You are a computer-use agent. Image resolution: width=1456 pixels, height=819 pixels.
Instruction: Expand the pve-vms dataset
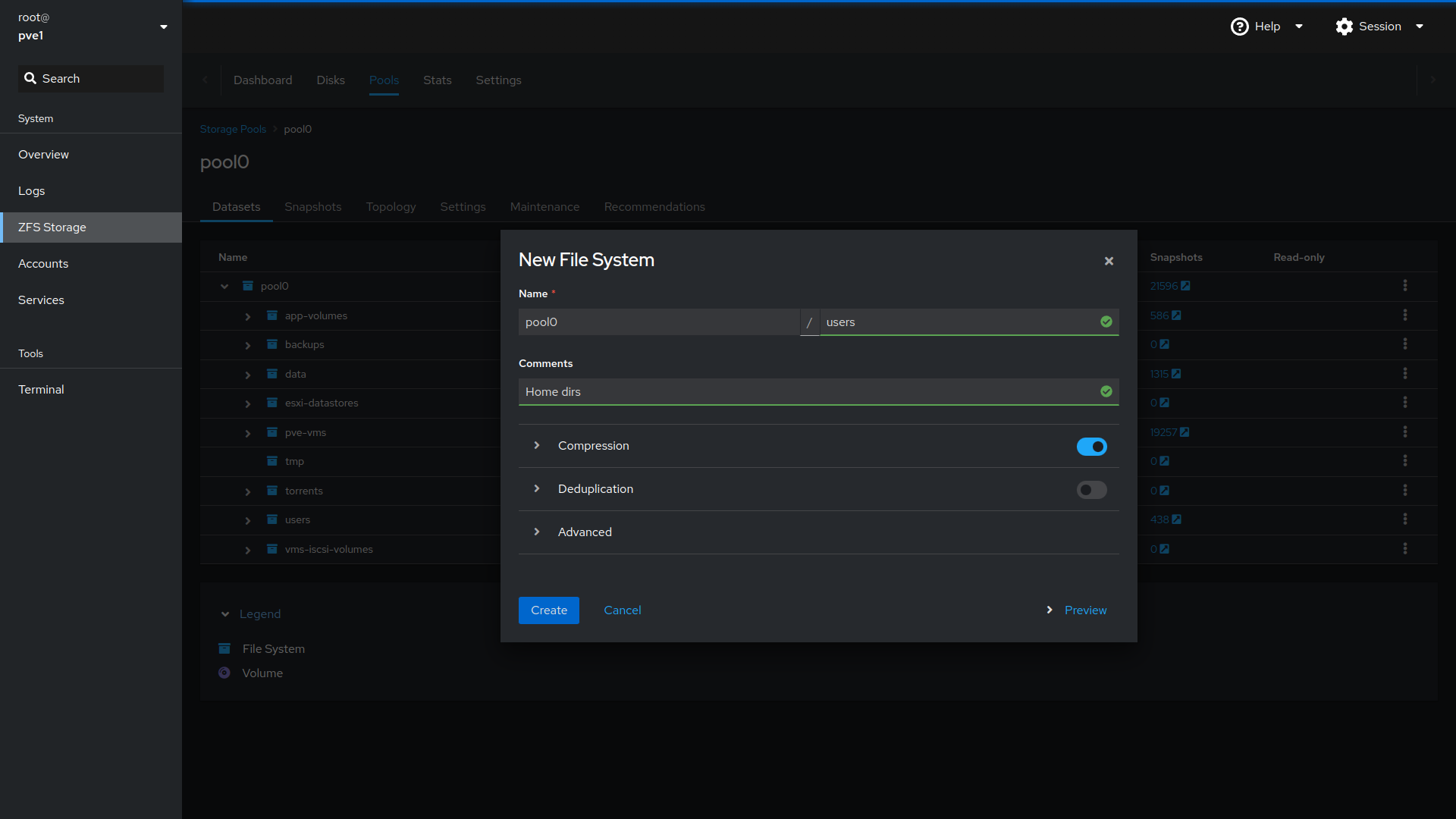tap(248, 433)
